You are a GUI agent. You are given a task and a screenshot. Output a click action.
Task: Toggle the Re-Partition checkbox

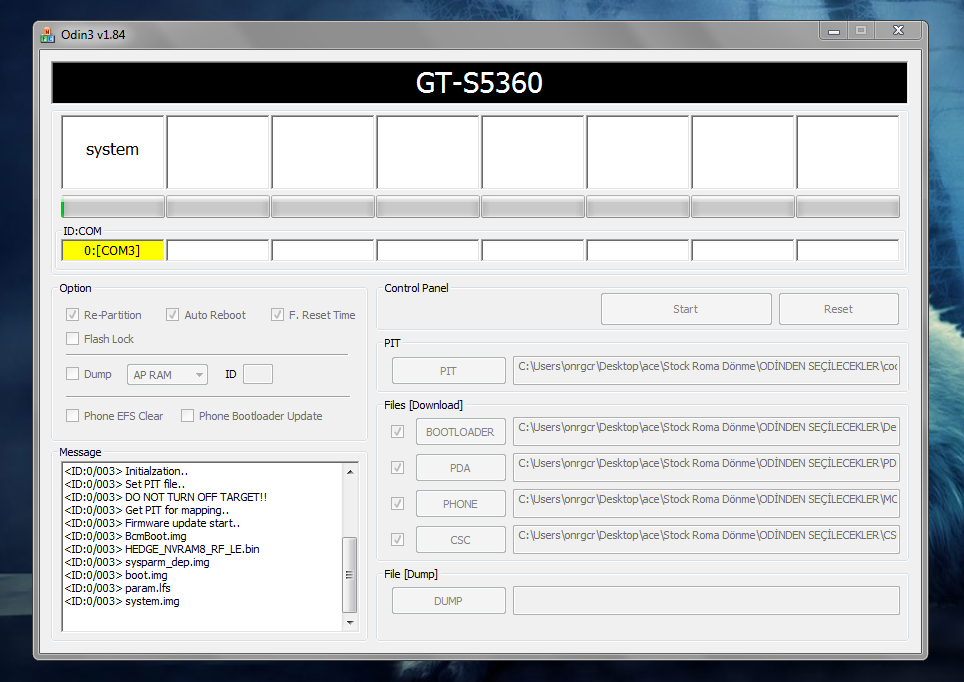[x=73, y=315]
